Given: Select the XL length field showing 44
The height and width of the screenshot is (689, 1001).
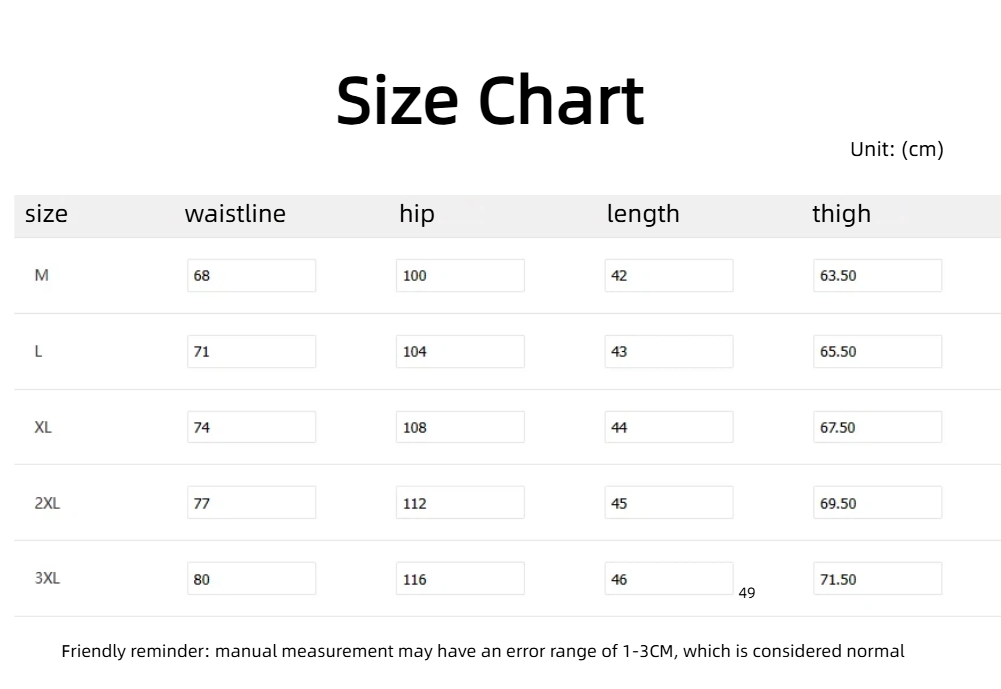Looking at the screenshot, I should (x=668, y=428).
